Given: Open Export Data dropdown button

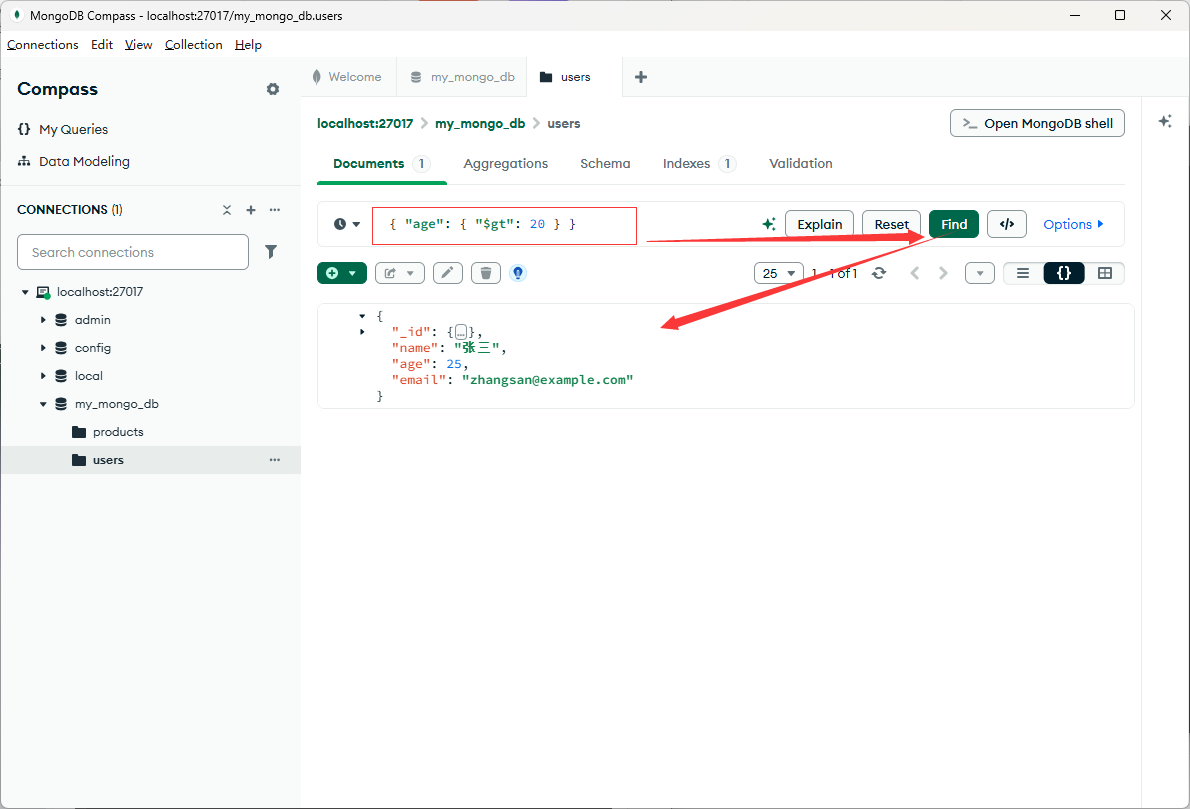Looking at the screenshot, I should (x=399, y=273).
